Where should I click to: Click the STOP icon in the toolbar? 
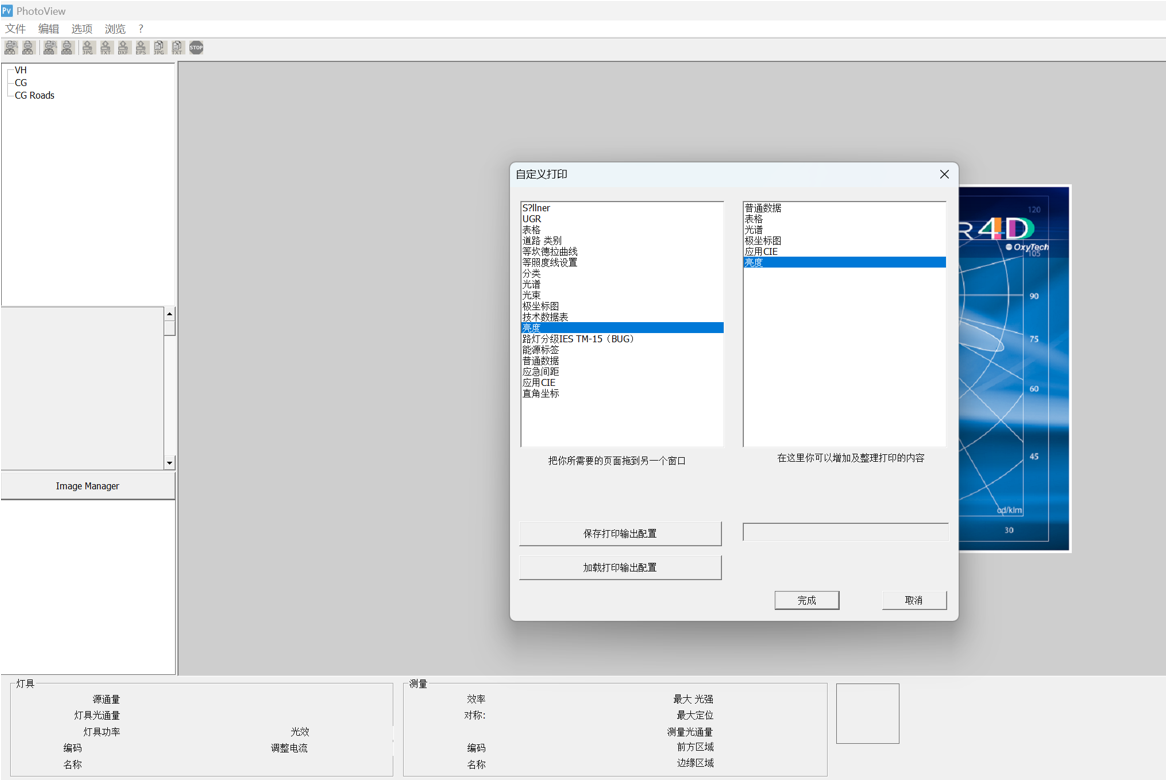coord(196,48)
